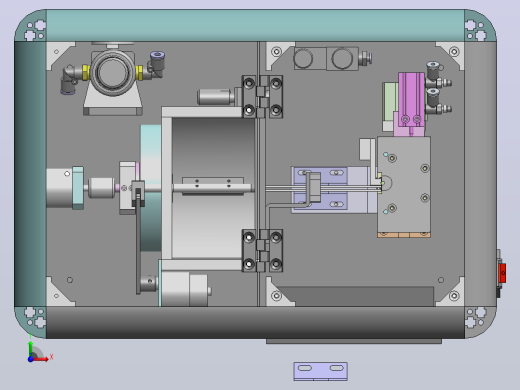
Task: Select the grey mounting block with four screws
Action: click(404, 185)
